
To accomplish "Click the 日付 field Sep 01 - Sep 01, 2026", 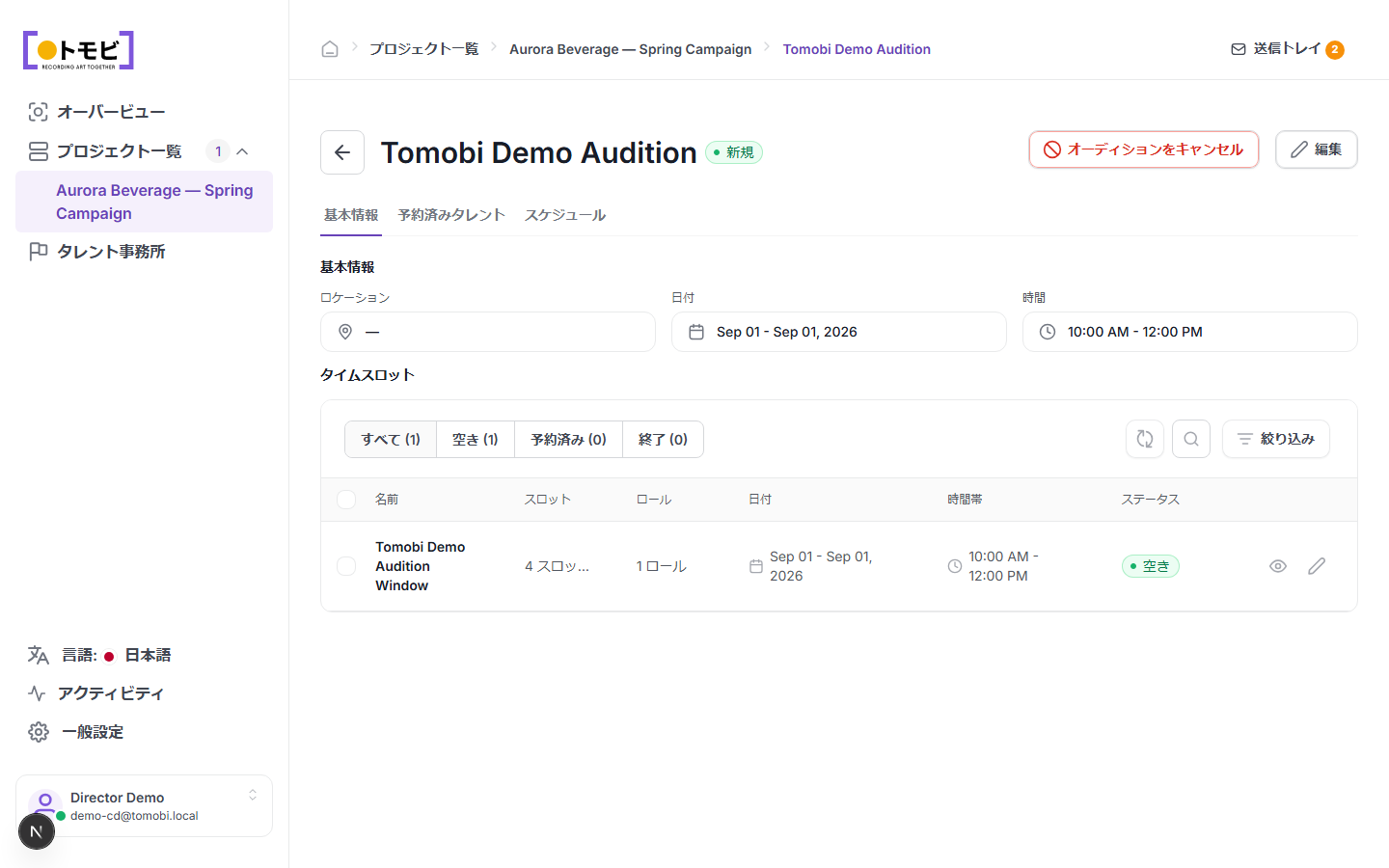I will click(839, 332).
